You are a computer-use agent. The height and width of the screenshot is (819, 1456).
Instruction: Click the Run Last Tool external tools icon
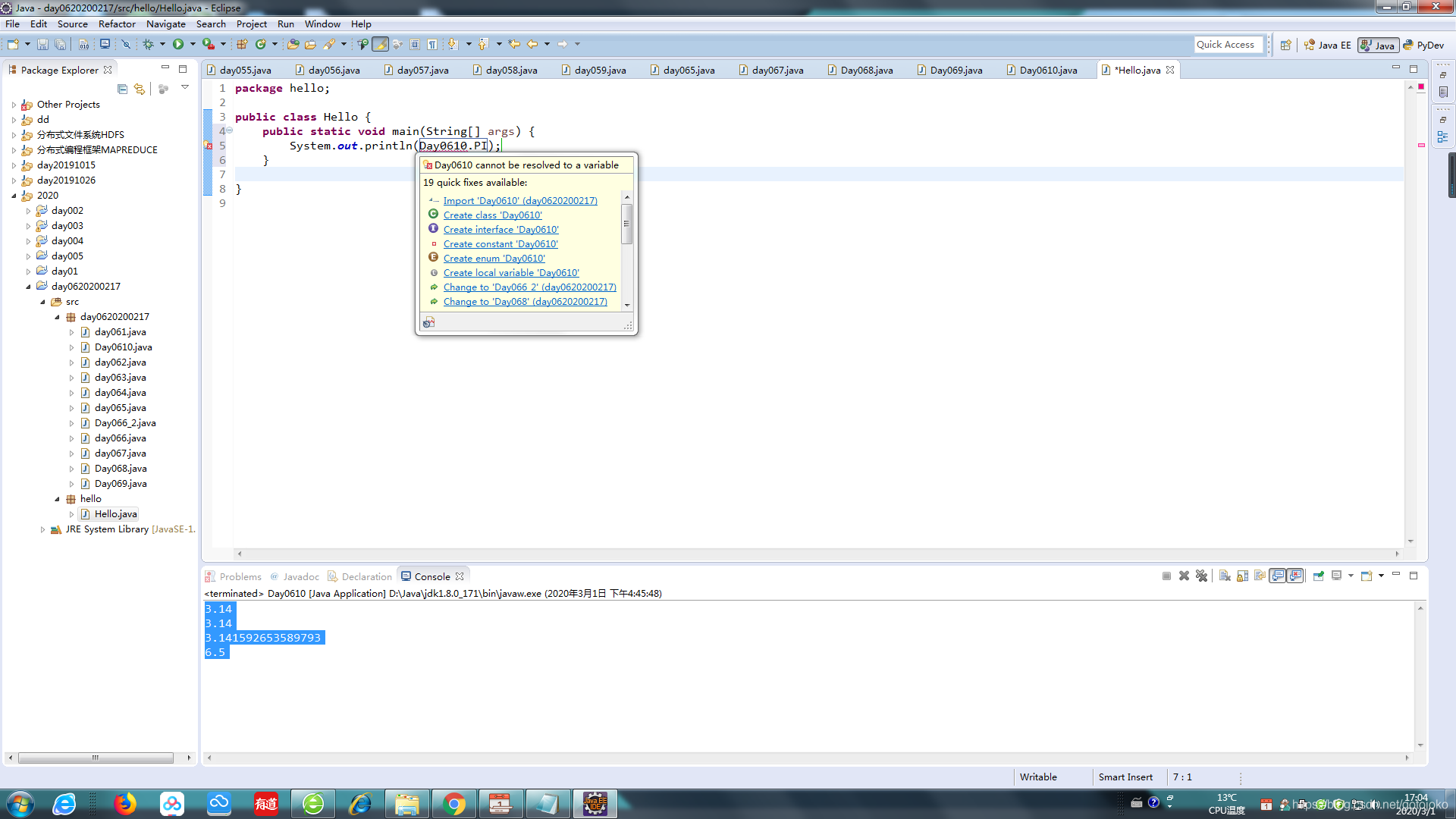209,45
